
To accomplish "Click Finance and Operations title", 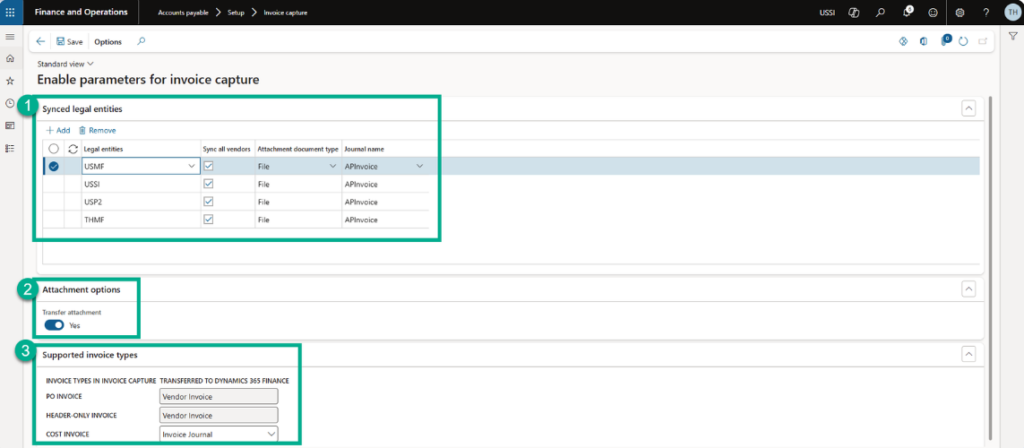I will point(80,12).
